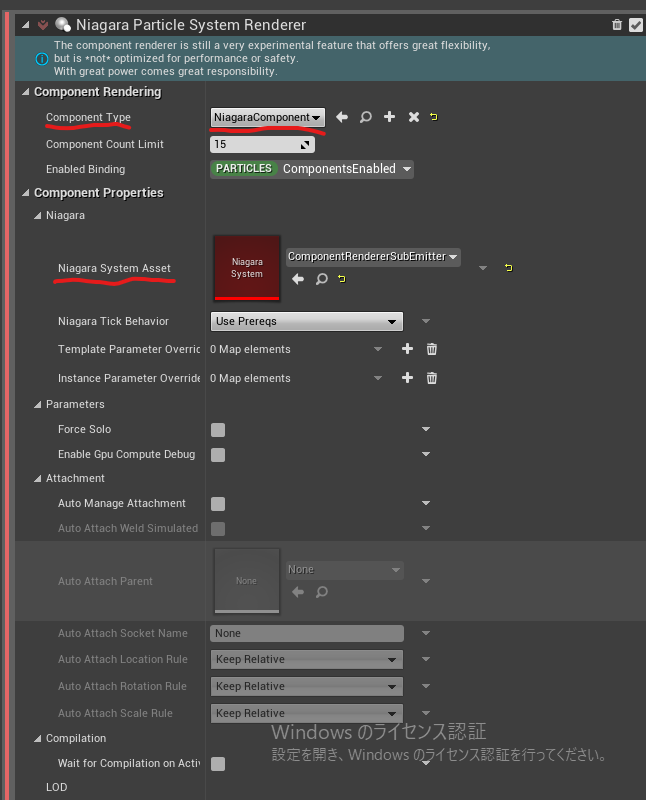Enable the Force Solo checkbox
Viewport: 646px width, 800px height.
pyautogui.click(x=218, y=430)
